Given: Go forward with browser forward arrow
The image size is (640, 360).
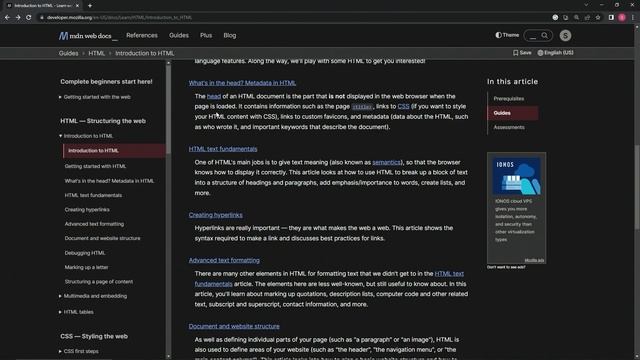Looking at the screenshot, I should pos(18,18).
